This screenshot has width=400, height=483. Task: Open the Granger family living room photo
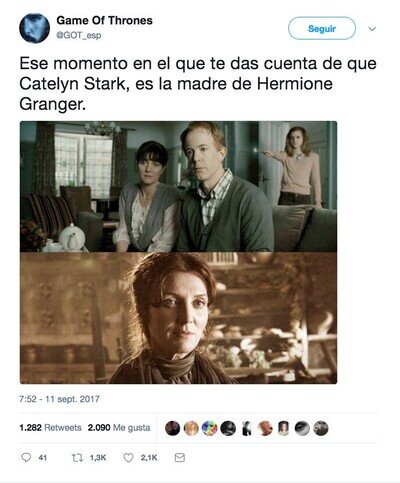178,186
